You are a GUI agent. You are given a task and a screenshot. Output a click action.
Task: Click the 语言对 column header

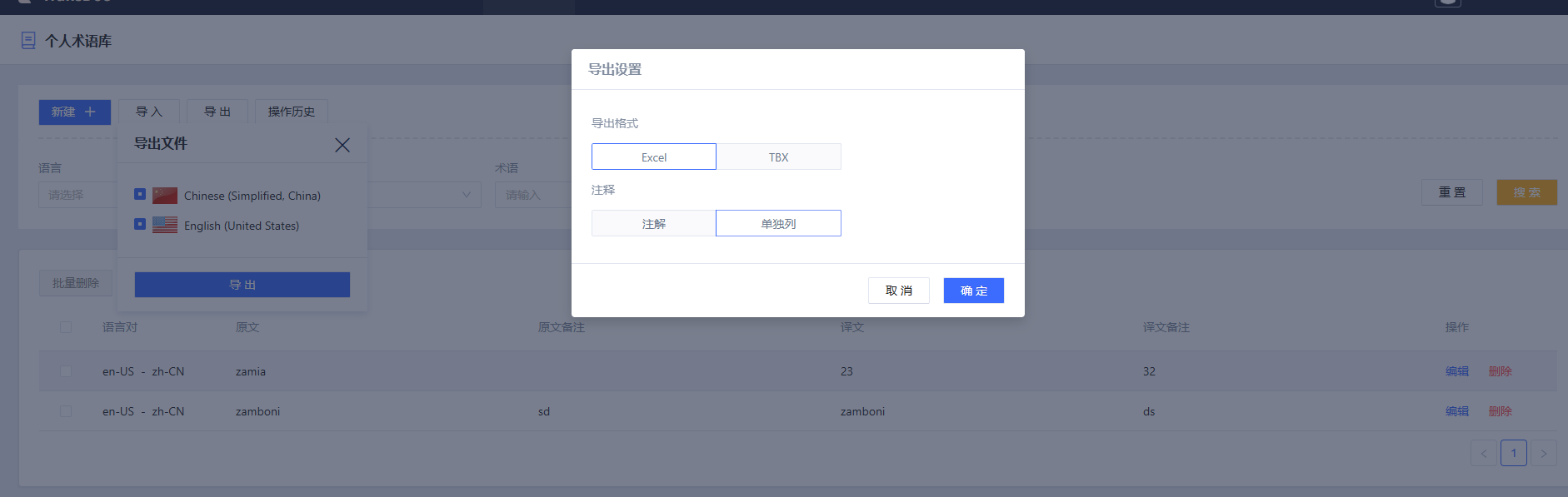120,327
